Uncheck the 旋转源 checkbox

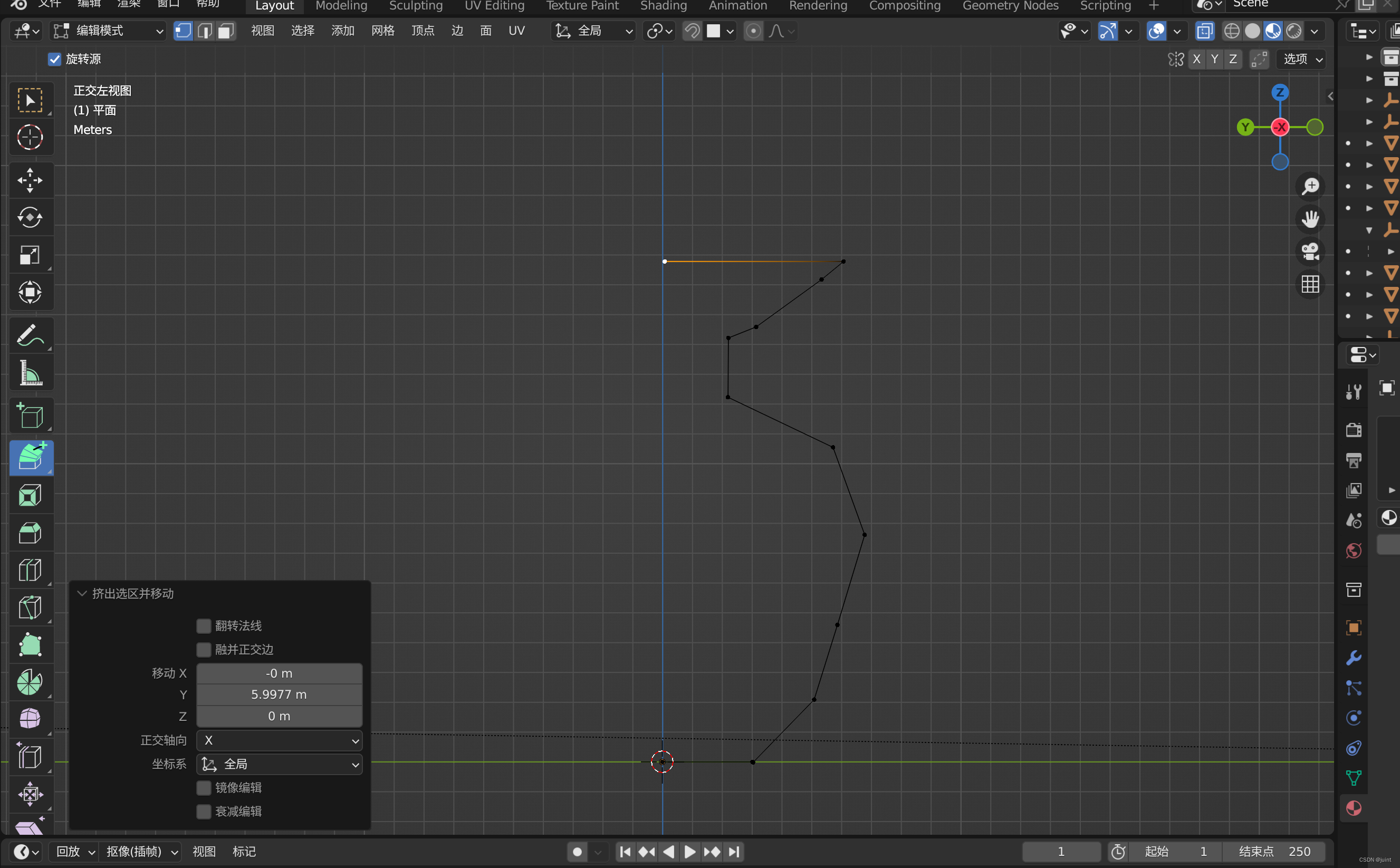[54, 59]
